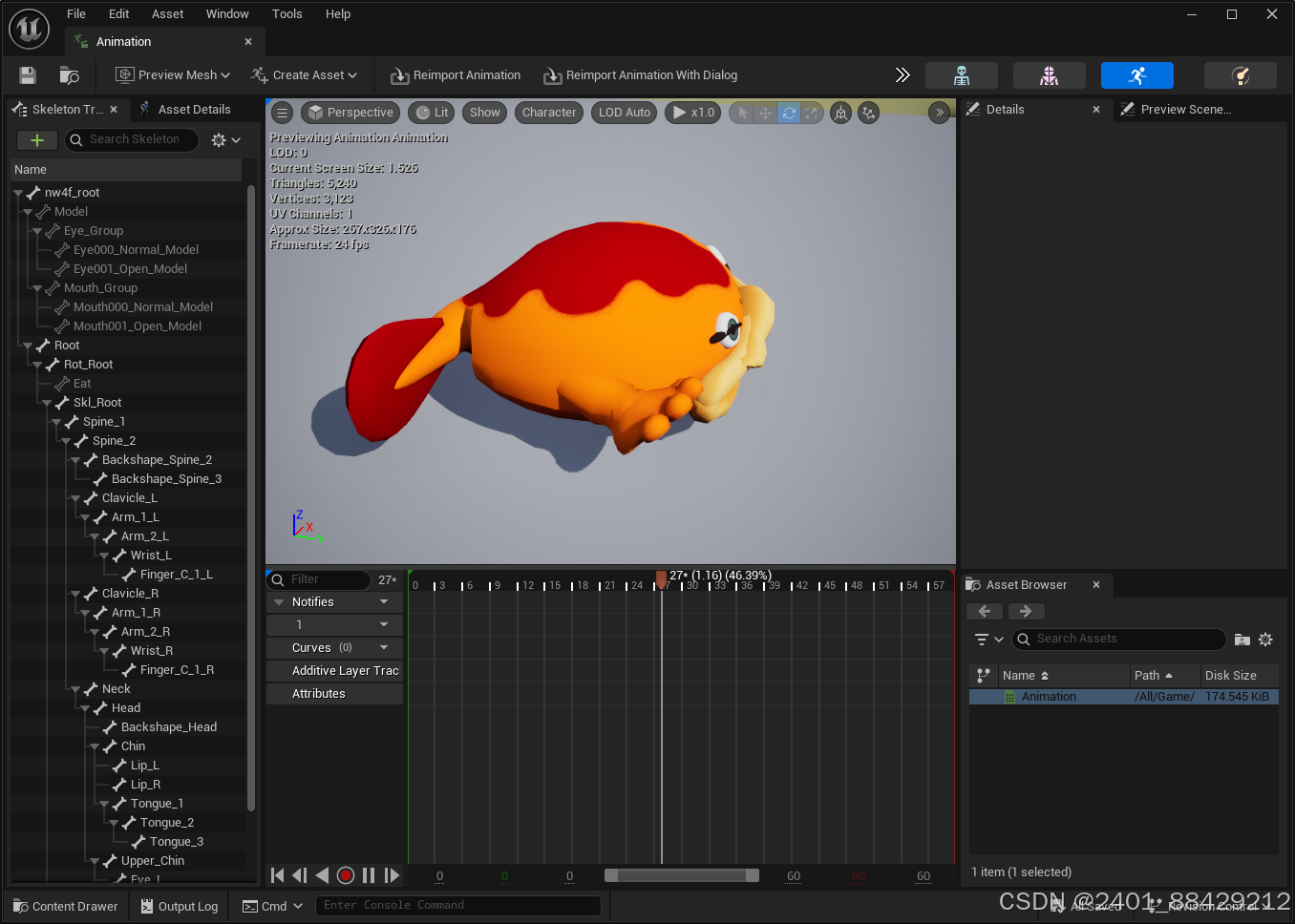This screenshot has width=1295, height=924.
Task: Expand the main toolbar overflow chevrons
Action: [x=902, y=75]
